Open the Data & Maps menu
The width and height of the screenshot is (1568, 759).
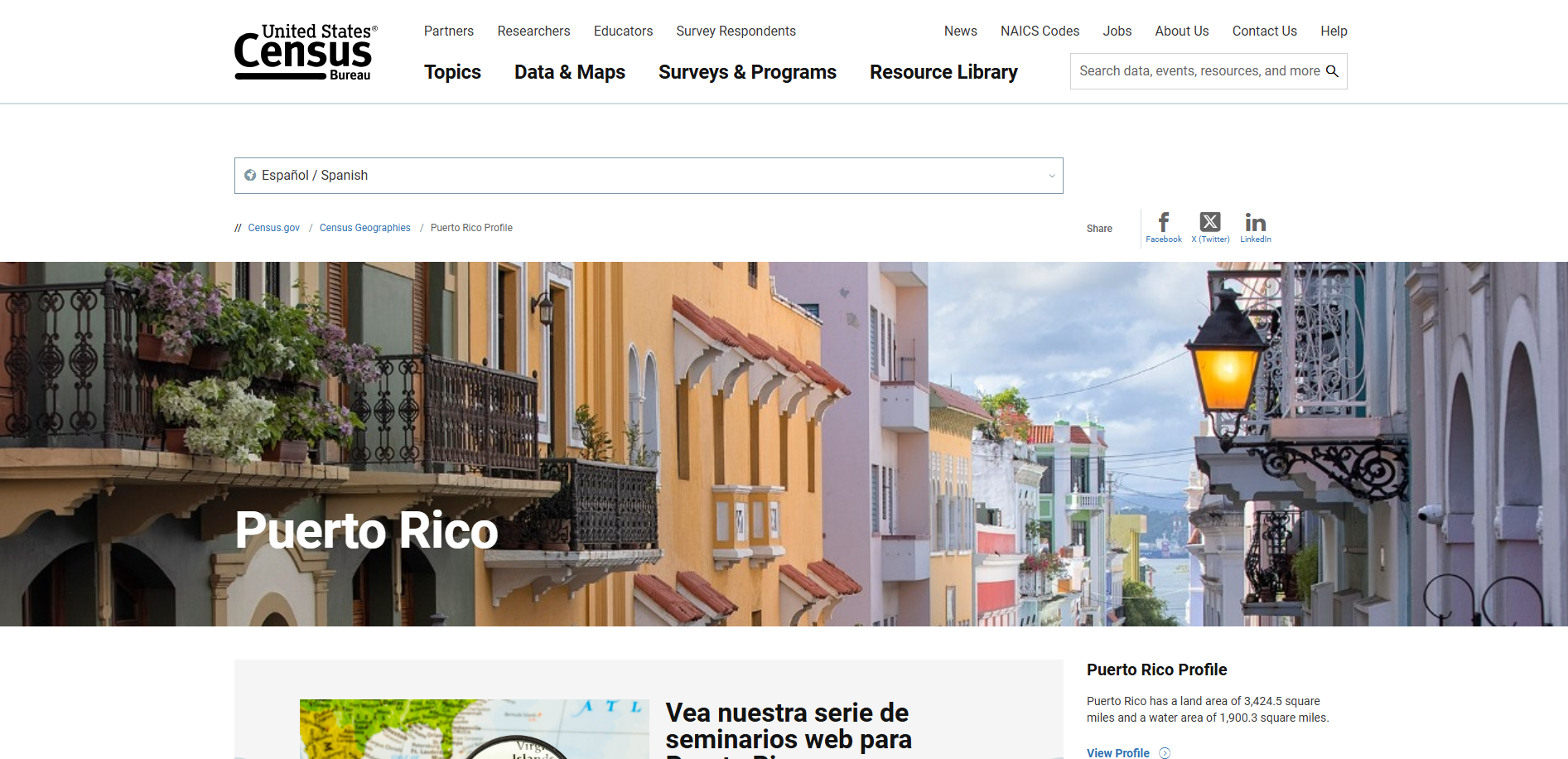570,73
